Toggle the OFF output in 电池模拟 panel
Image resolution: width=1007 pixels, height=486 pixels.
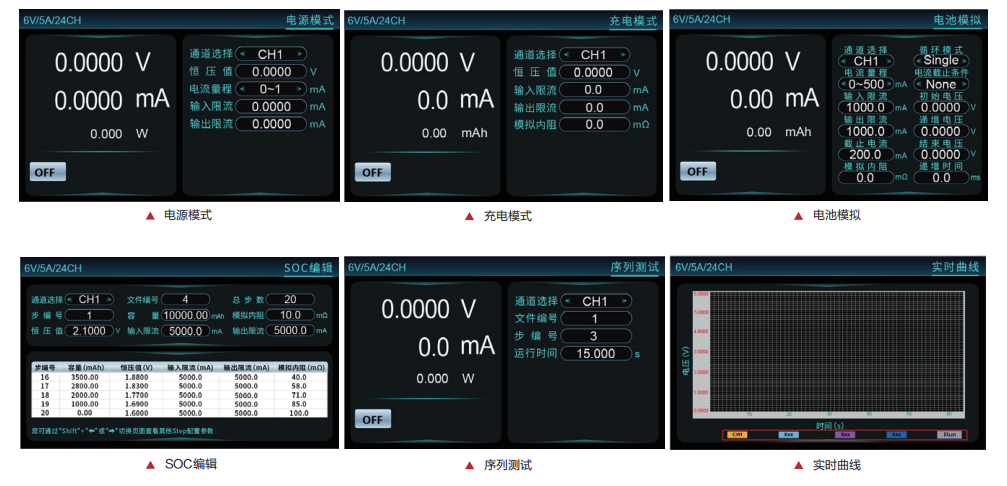pyautogui.click(x=697, y=171)
